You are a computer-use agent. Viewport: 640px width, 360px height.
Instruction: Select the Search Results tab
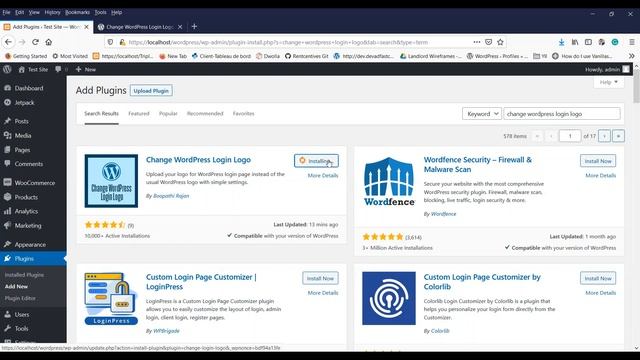click(x=101, y=113)
